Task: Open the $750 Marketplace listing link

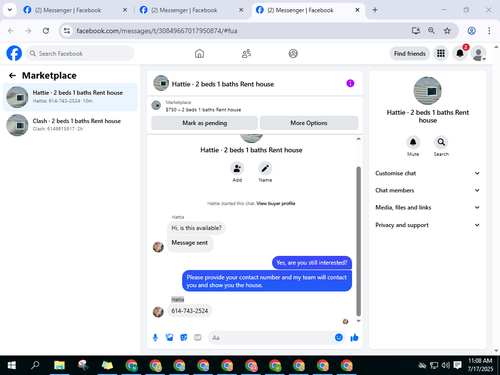Action: click(203, 110)
